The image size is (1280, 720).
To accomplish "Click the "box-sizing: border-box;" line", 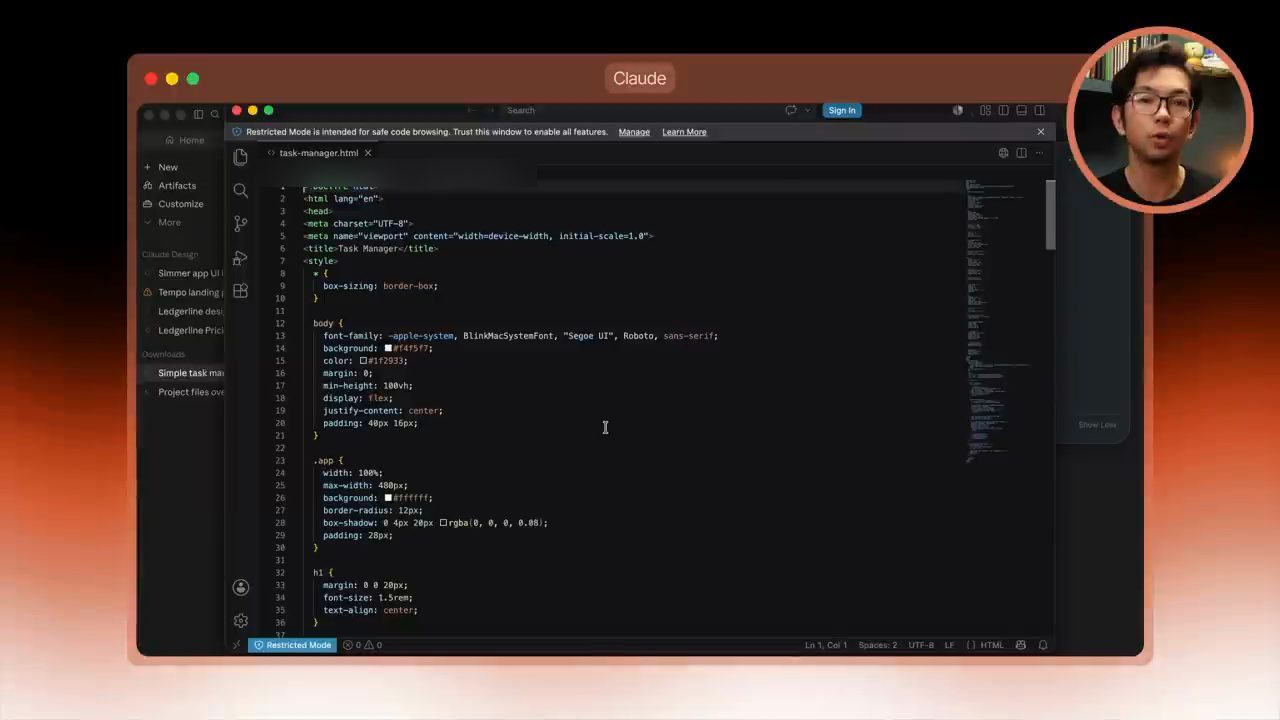I will point(380,286).
